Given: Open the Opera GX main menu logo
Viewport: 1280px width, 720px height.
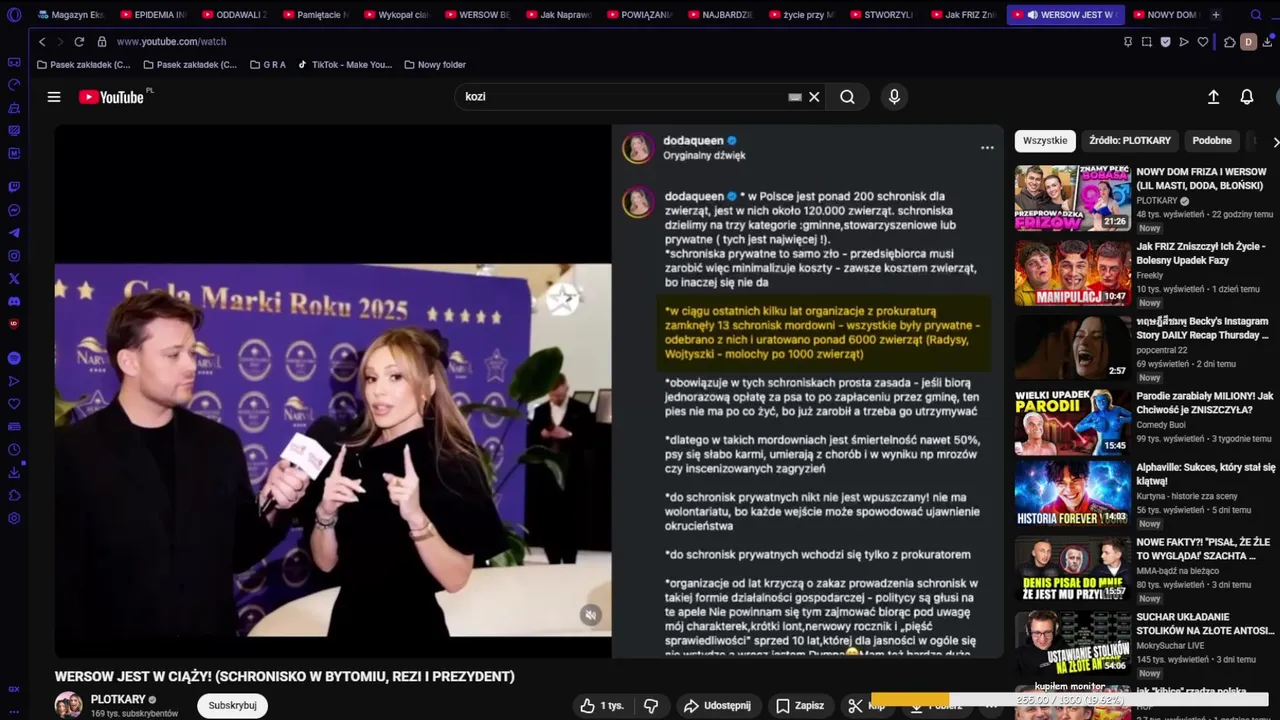Looking at the screenshot, I should (x=14, y=15).
